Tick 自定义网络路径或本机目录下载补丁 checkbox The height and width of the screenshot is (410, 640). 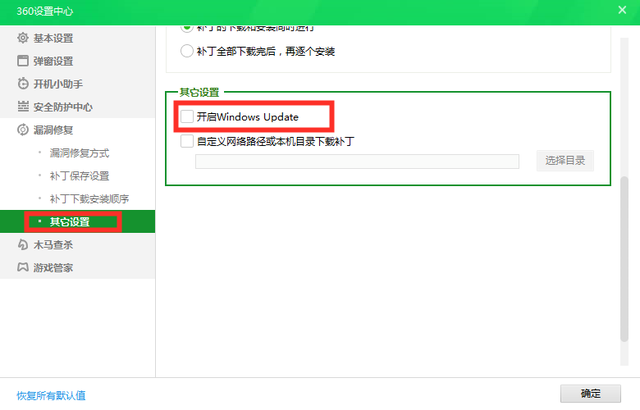tap(187, 142)
